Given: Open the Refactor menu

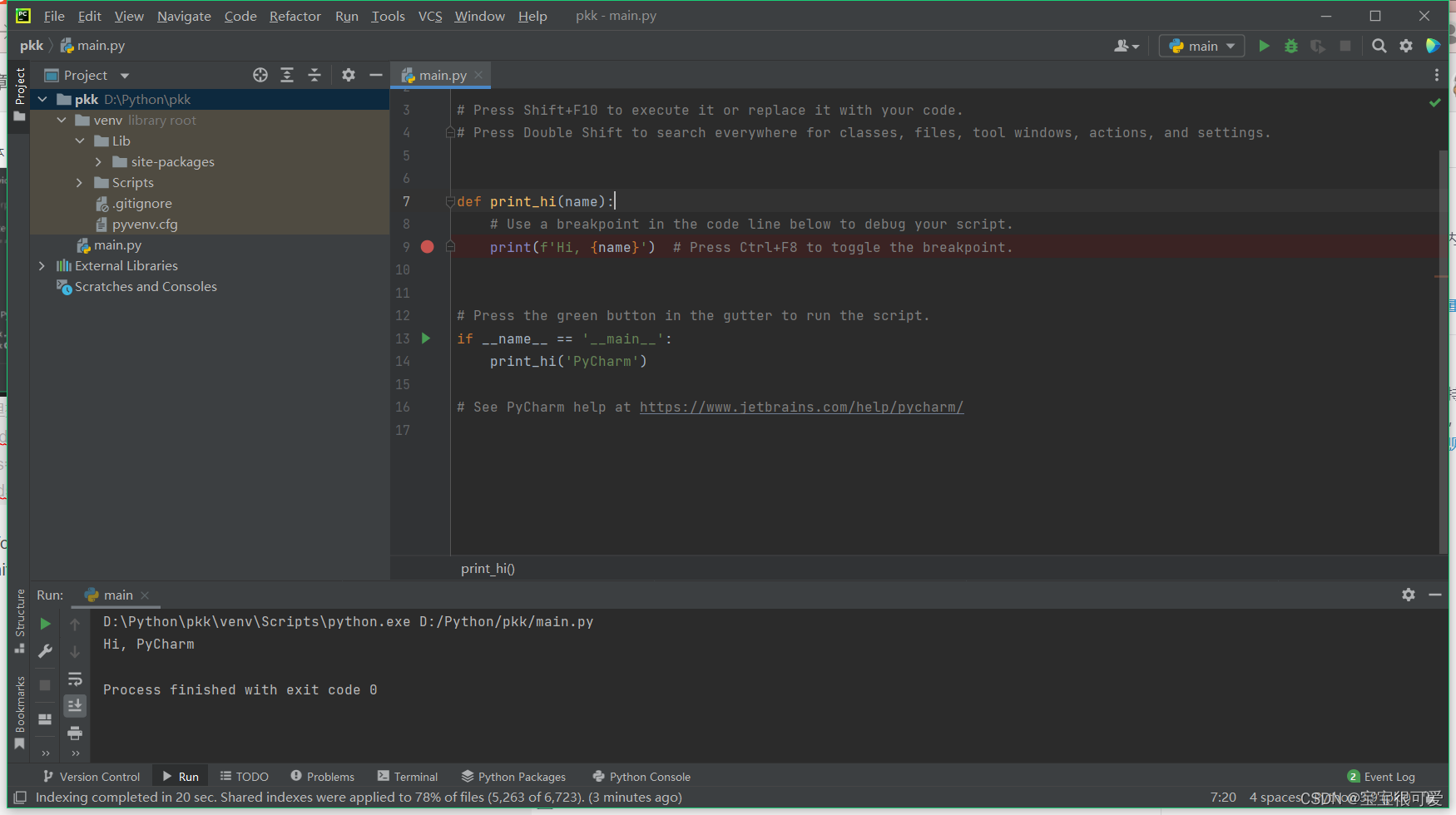Looking at the screenshot, I should coord(295,16).
